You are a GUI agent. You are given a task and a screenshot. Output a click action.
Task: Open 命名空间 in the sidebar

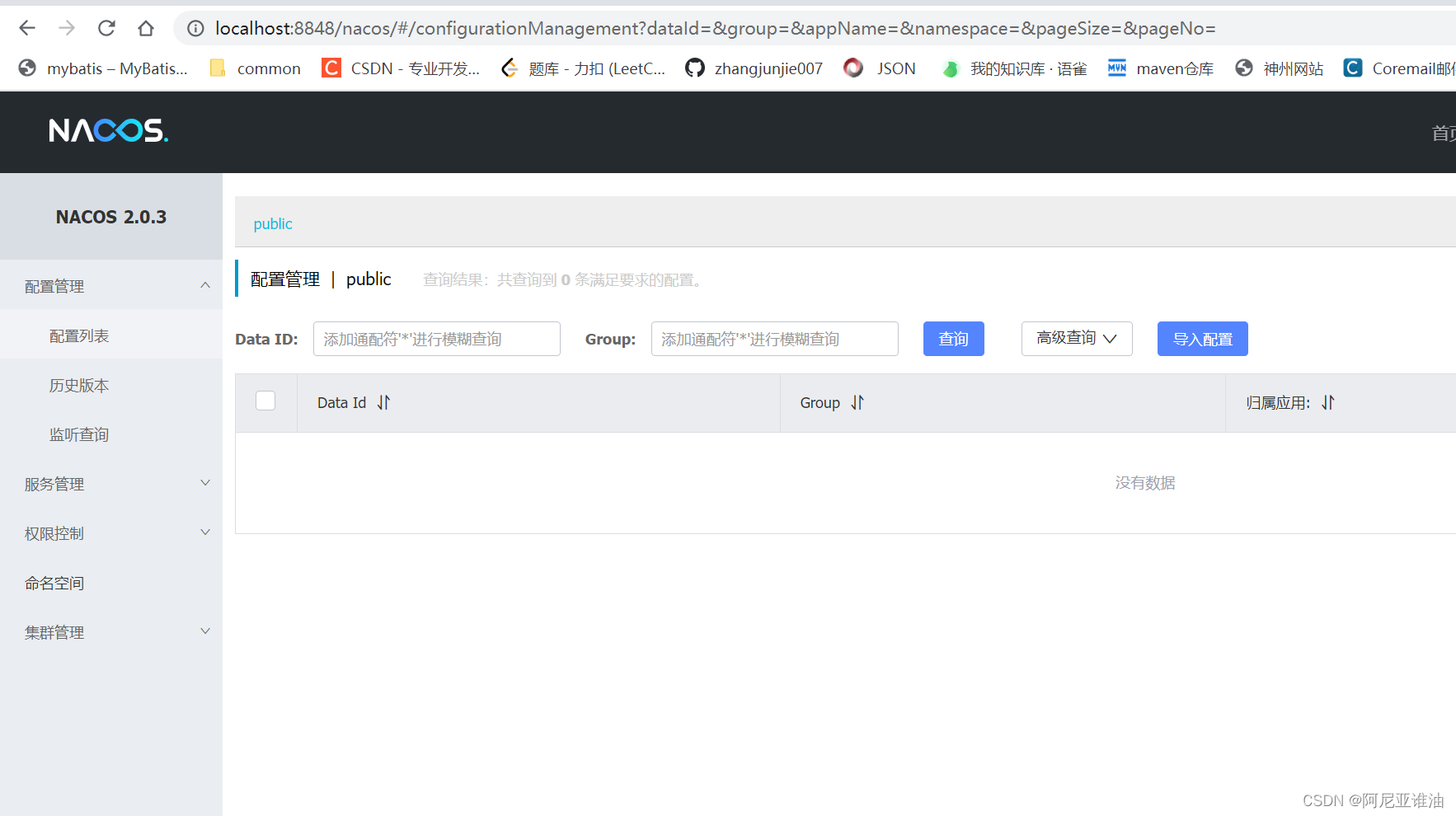(111, 583)
